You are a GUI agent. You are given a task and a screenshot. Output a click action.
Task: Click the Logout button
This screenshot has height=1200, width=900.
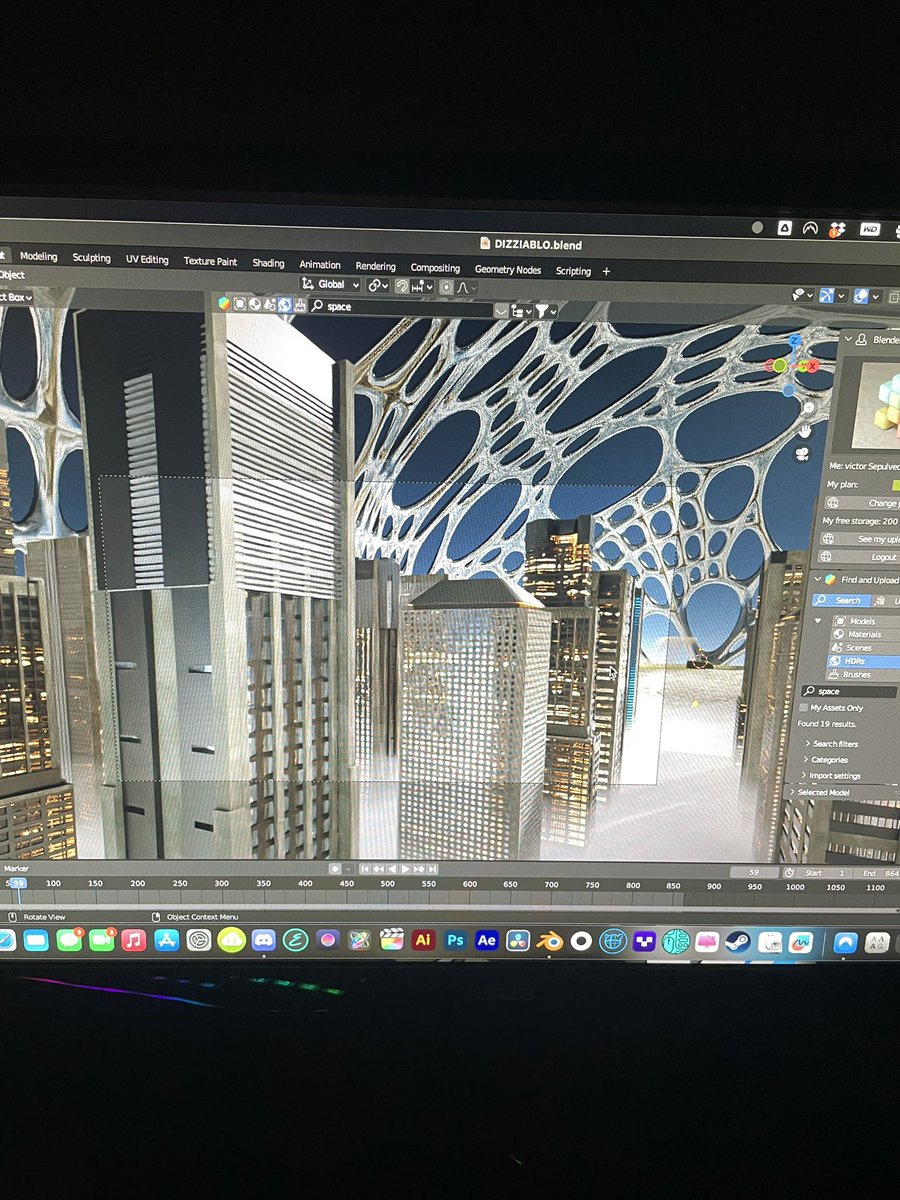point(858,556)
